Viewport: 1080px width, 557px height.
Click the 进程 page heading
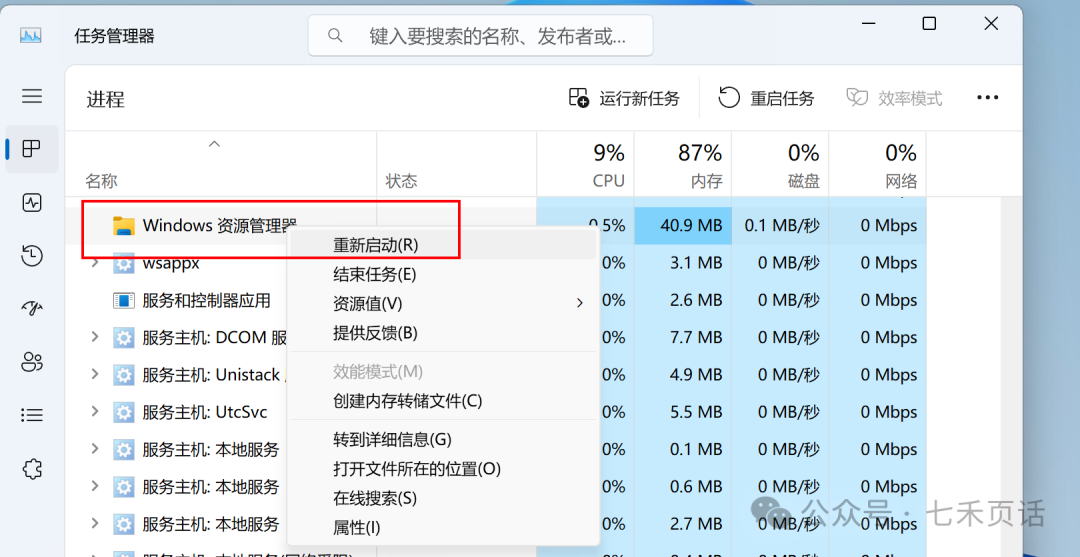pyautogui.click(x=105, y=99)
